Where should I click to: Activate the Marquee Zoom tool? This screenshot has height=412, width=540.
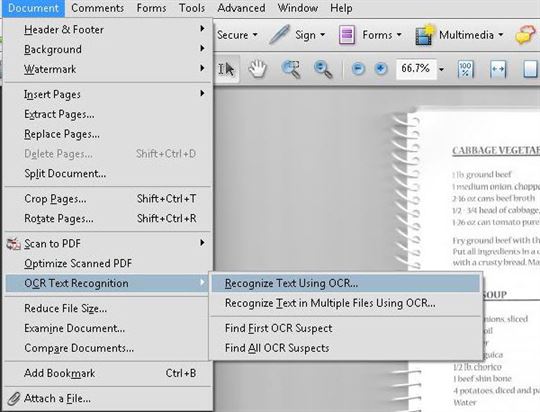click(291, 69)
